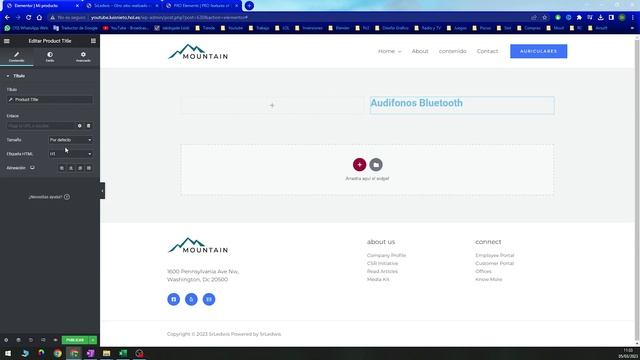This screenshot has height=360, width=640.
Task: Reload the page
Action: (x=29, y=18)
